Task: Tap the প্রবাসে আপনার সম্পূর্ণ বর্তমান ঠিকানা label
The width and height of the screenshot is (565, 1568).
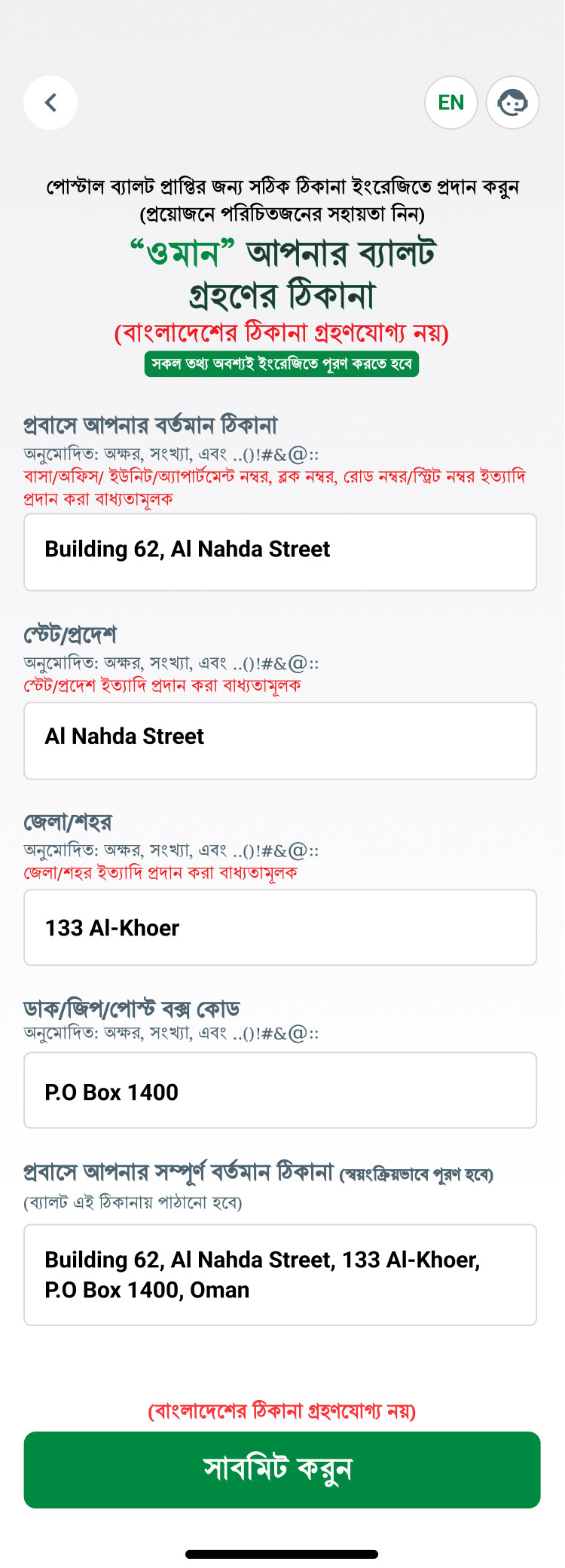Action: [x=179, y=1173]
